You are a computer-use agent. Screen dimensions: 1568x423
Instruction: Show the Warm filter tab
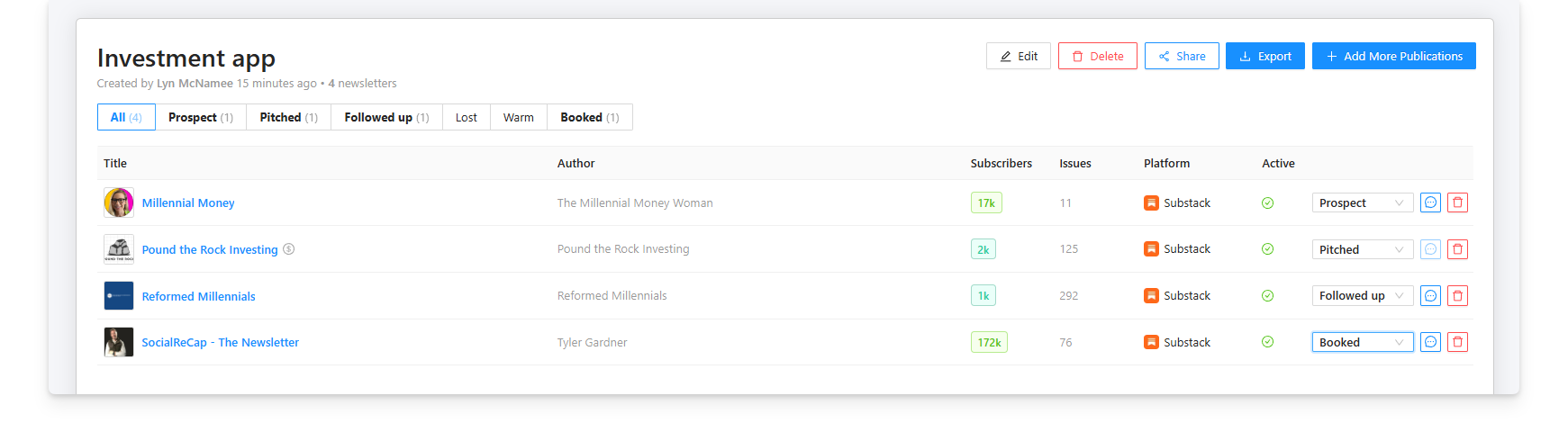pos(518,117)
